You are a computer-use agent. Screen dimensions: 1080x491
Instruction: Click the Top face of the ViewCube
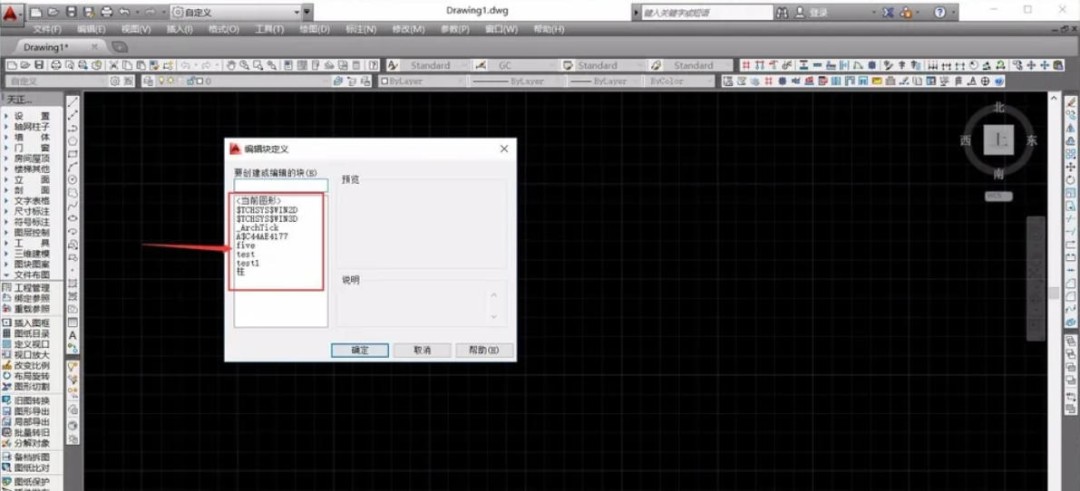(998, 140)
